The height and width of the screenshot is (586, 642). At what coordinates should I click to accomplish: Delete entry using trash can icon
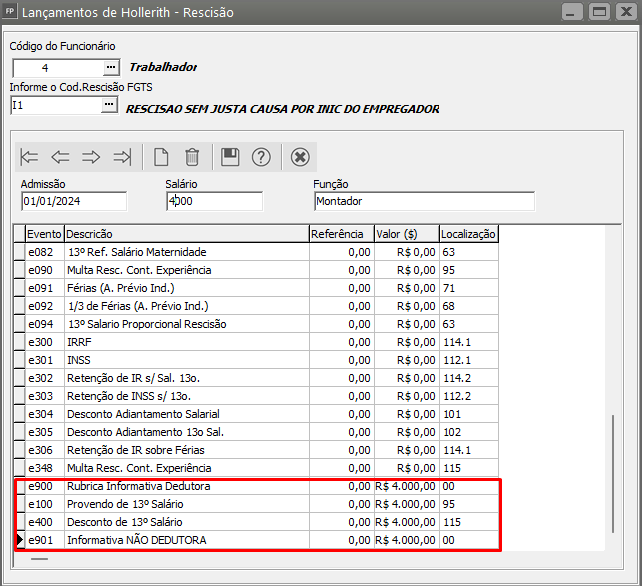click(x=192, y=157)
